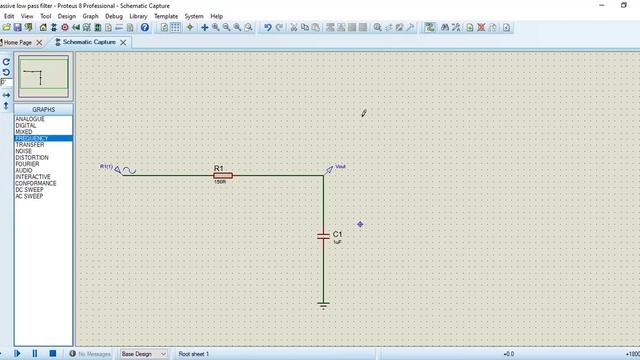This screenshot has width=640, height=360.
Task: Toggle the grid display icon
Action: click(175, 27)
